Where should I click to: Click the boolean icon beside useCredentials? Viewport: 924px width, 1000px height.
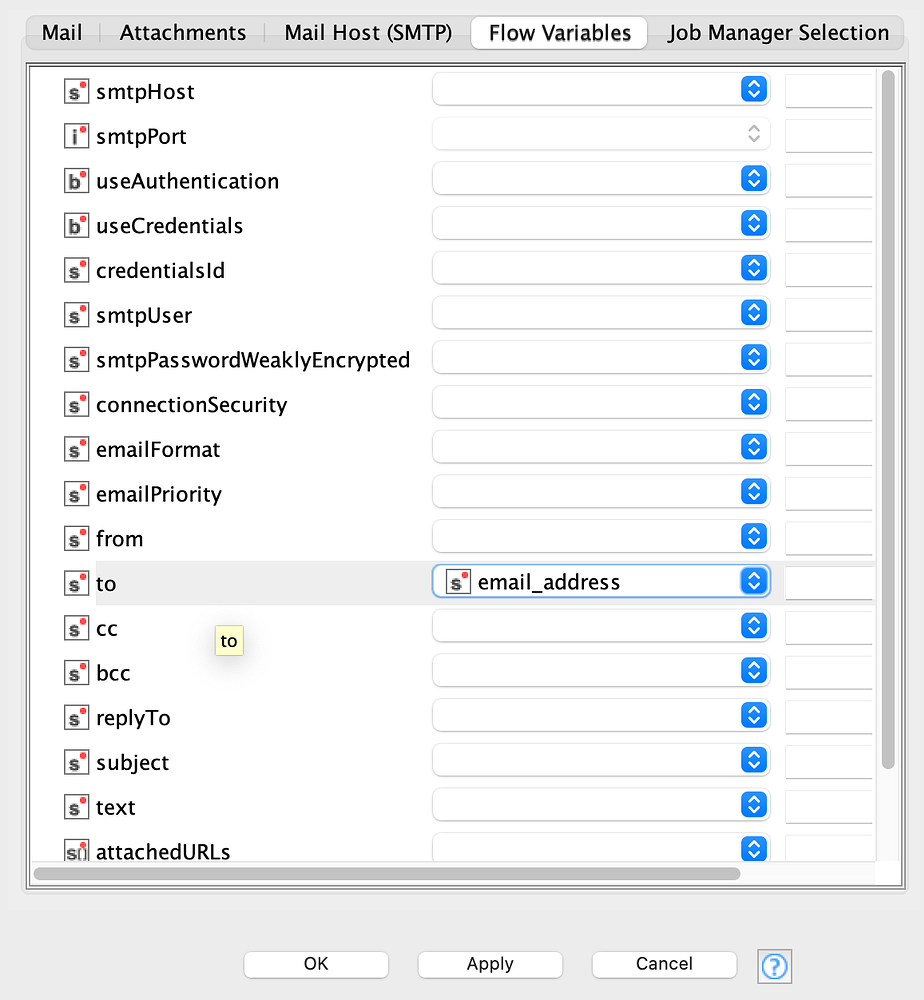[x=77, y=226]
